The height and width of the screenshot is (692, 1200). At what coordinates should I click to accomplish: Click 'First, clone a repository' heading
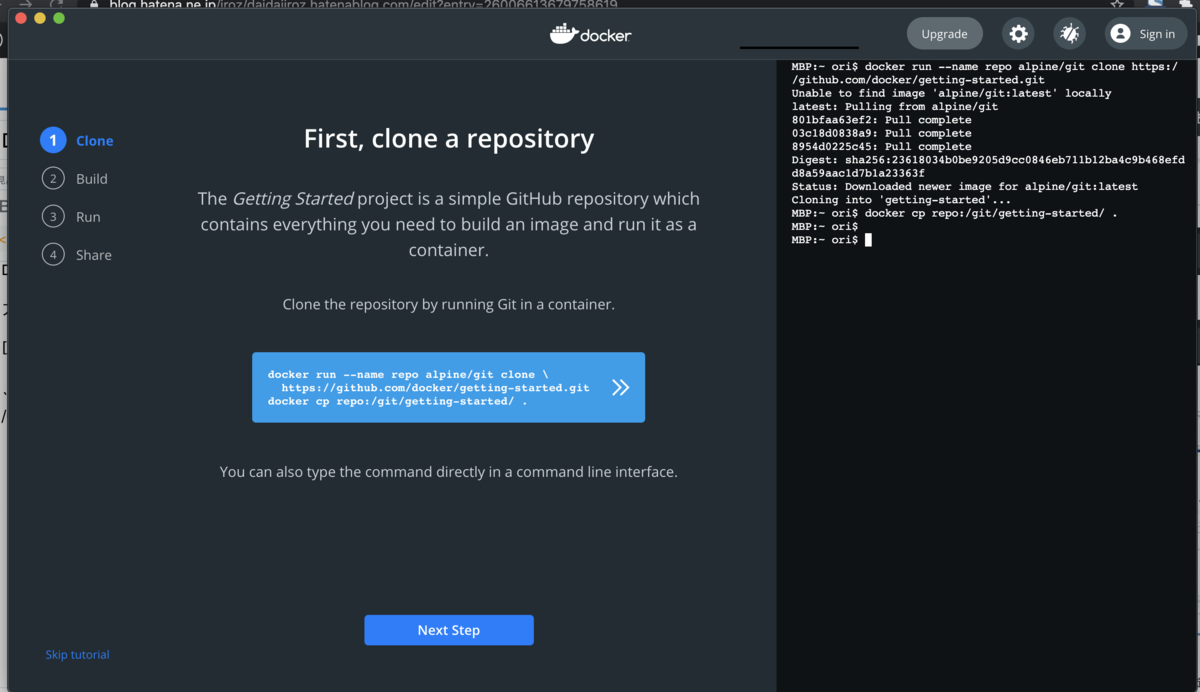pos(449,138)
